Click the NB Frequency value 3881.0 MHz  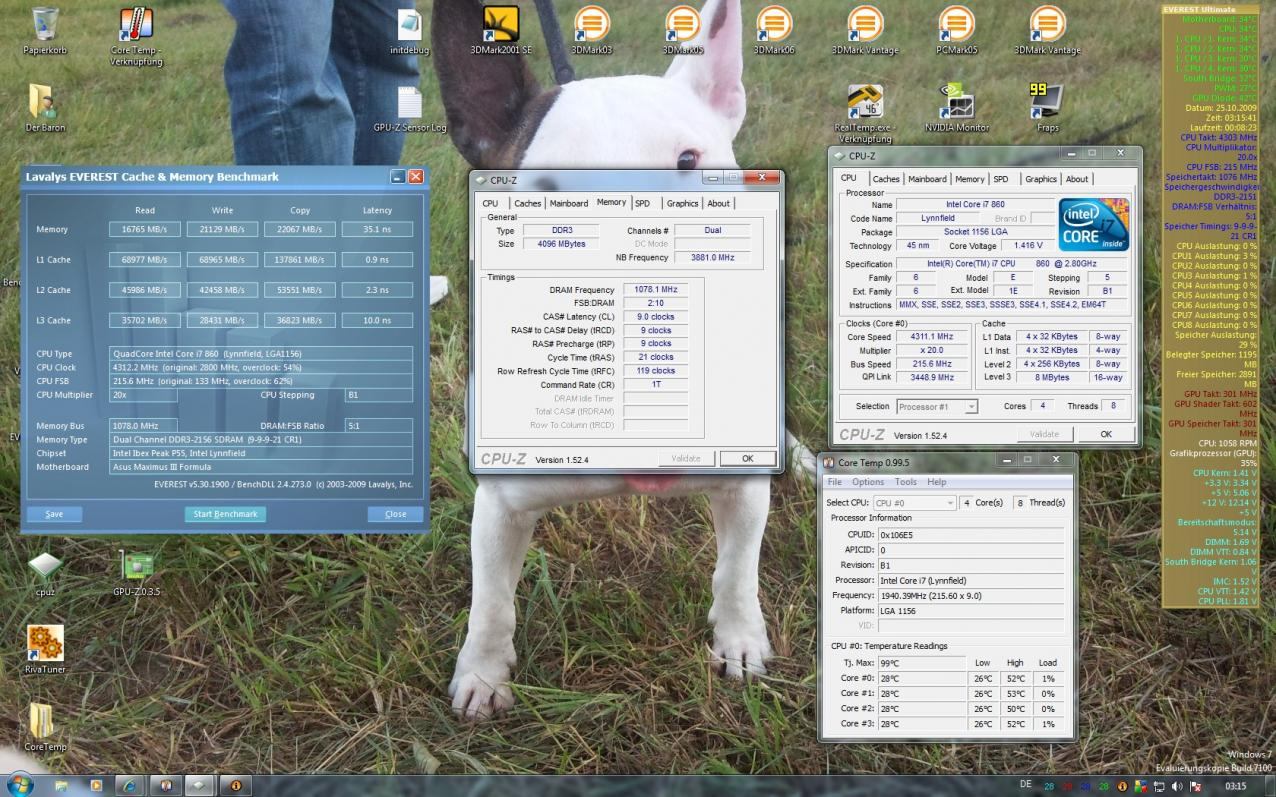click(x=712, y=257)
